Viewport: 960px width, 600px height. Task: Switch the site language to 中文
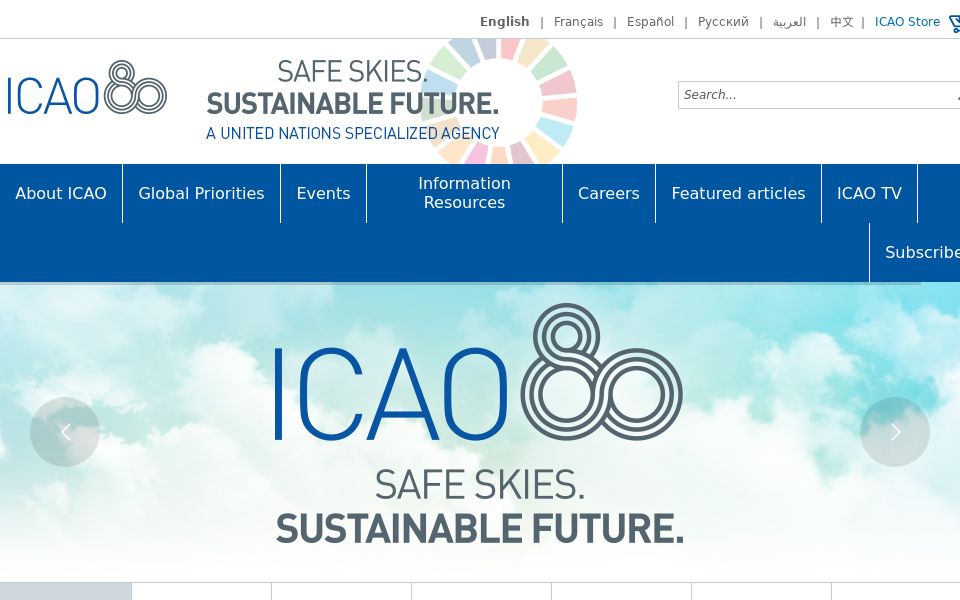click(841, 21)
